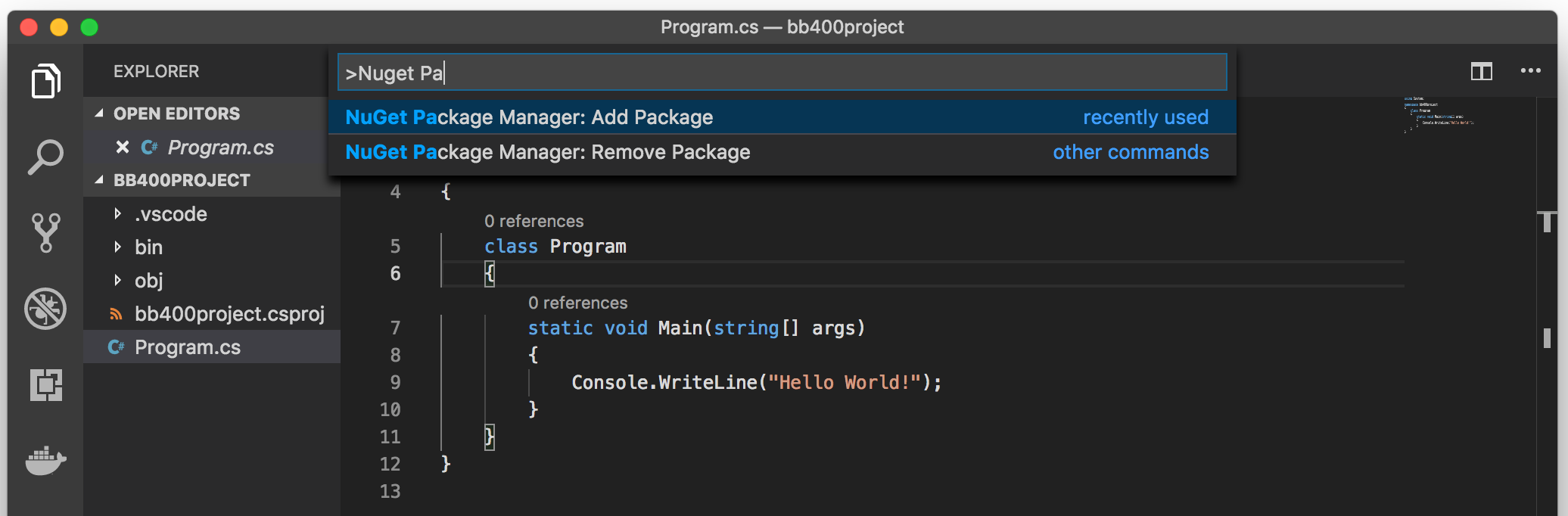The image size is (1568, 516).
Task: Select the Docker icon in the activity bar
Action: pos(45,461)
